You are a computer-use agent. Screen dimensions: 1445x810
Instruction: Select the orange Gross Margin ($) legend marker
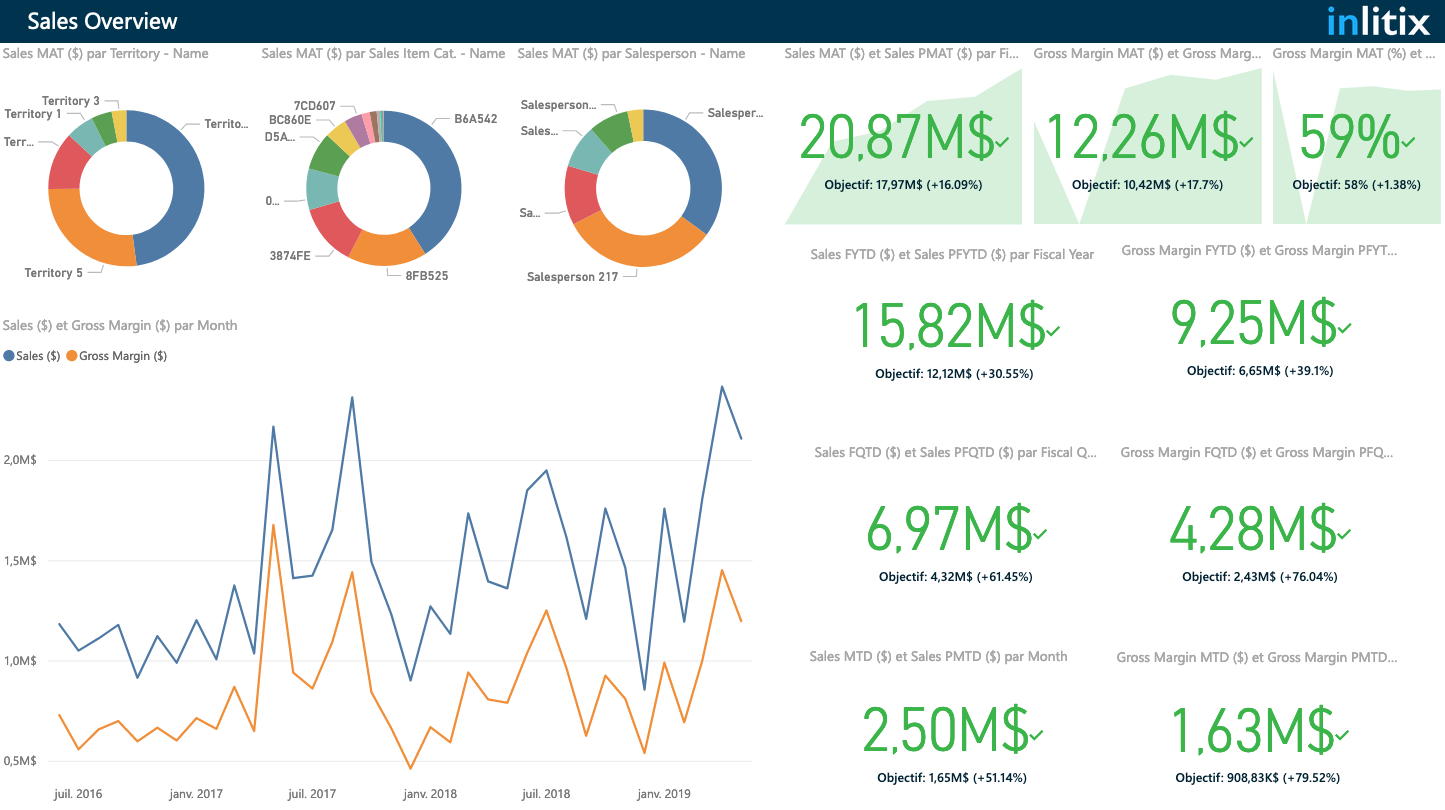click(x=71, y=356)
